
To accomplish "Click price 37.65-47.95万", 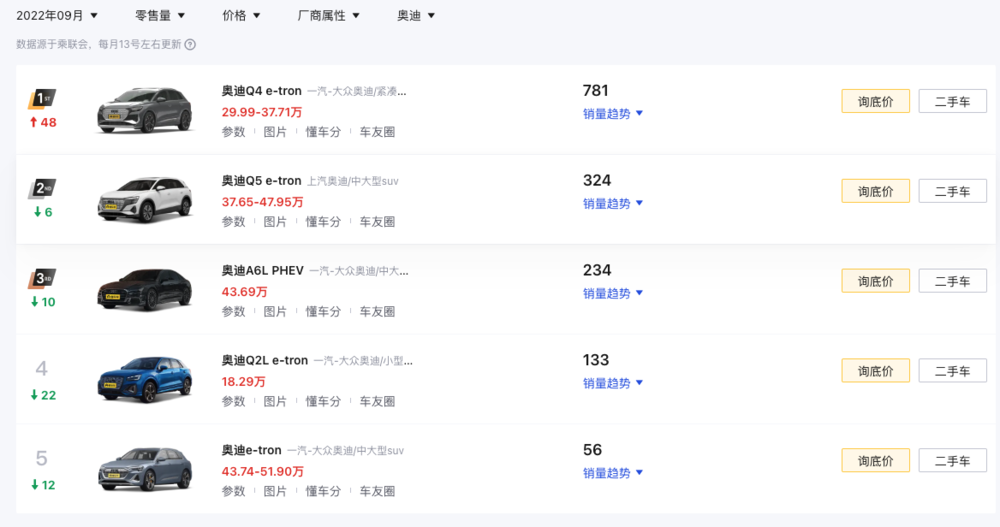I will point(262,202).
